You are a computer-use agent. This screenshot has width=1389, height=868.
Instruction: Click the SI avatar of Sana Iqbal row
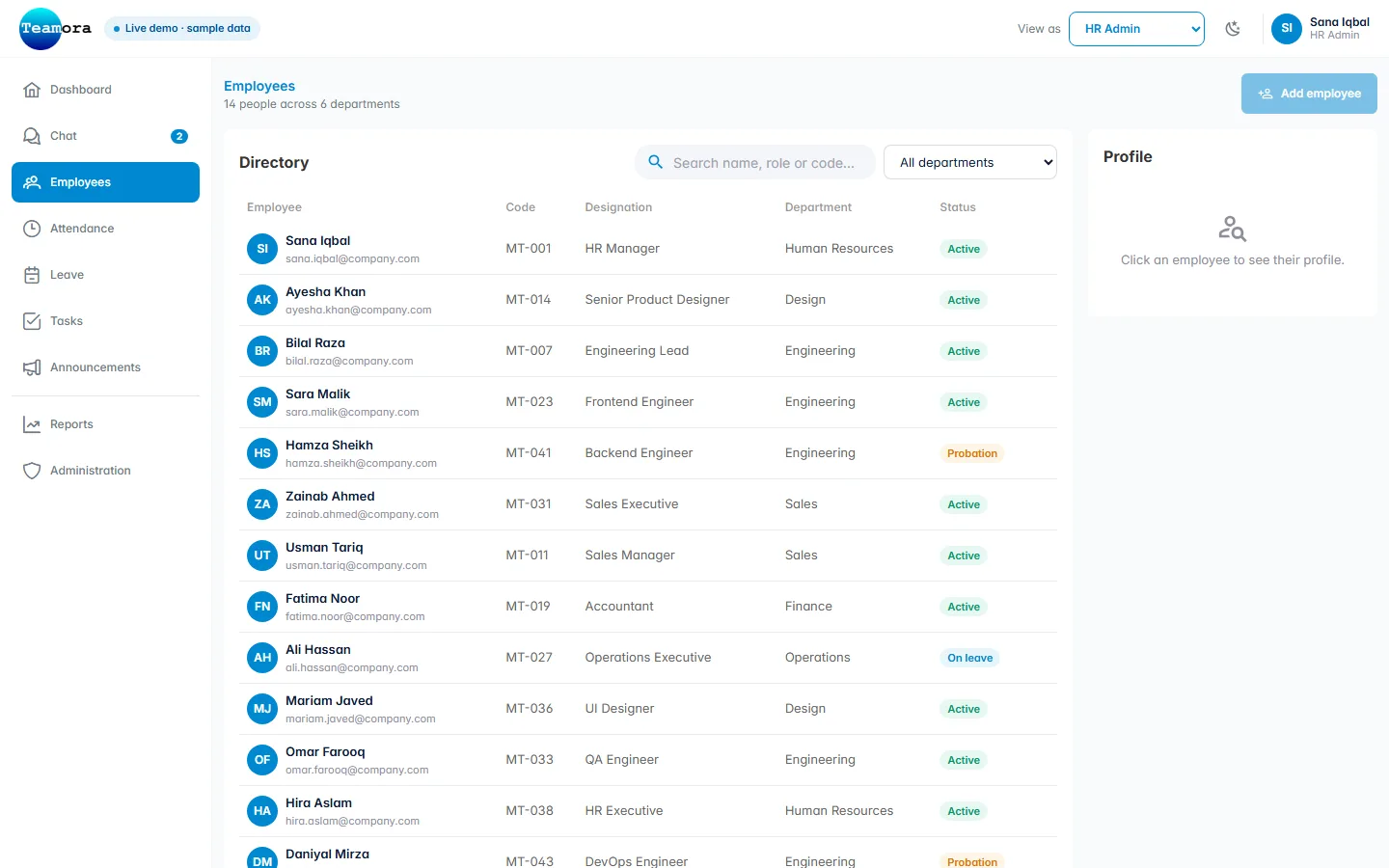tap(262, 249)
